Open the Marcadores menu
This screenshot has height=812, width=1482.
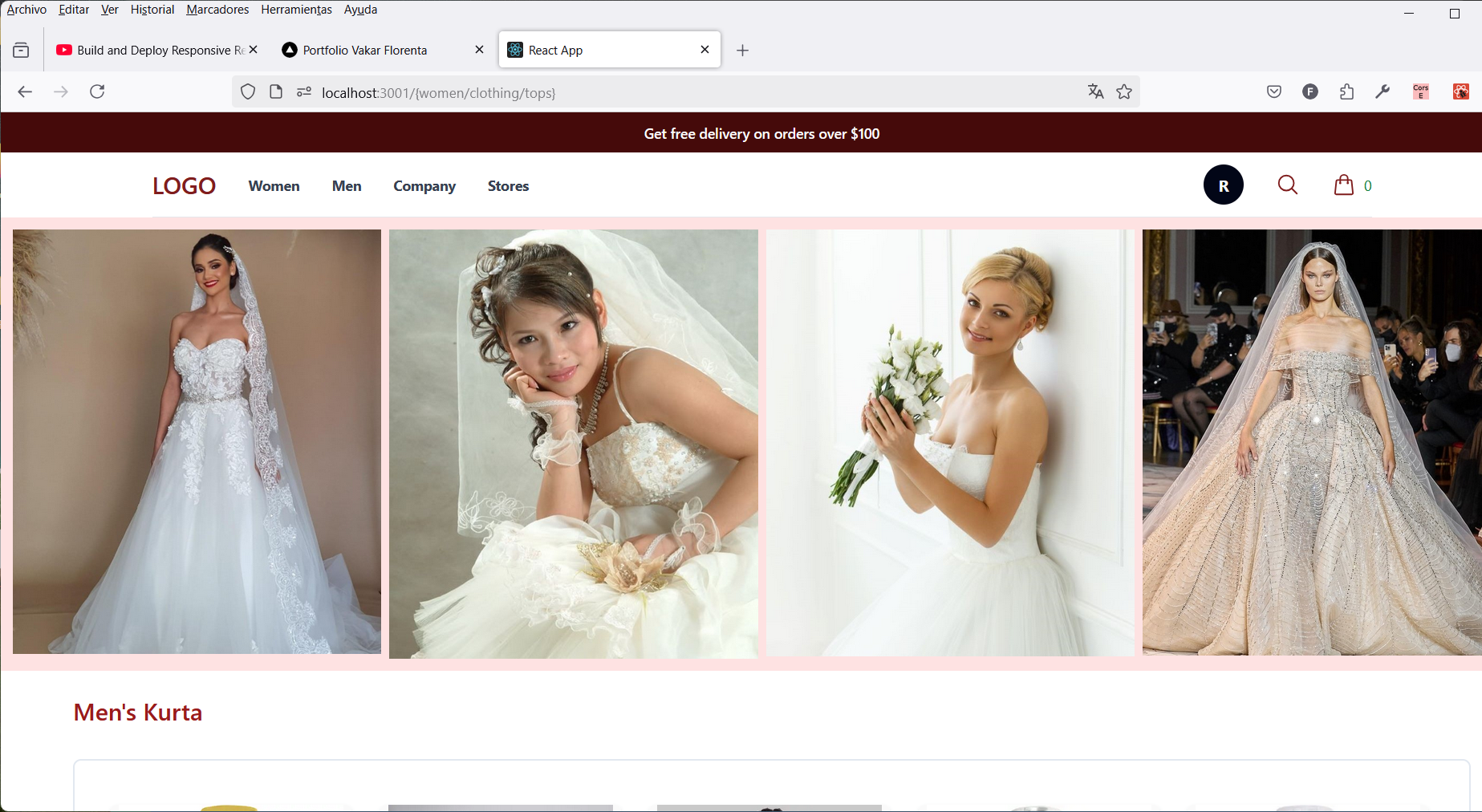click(x=217, y=10)
